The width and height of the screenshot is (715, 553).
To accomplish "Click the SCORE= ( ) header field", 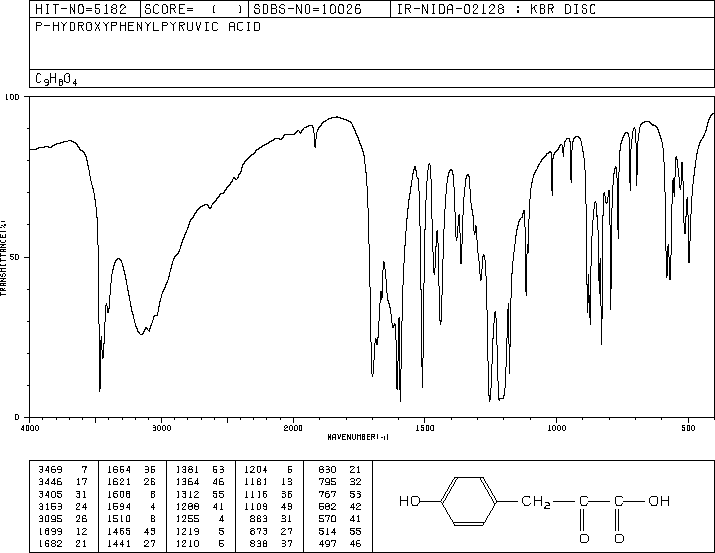I will tap(194, 9).
